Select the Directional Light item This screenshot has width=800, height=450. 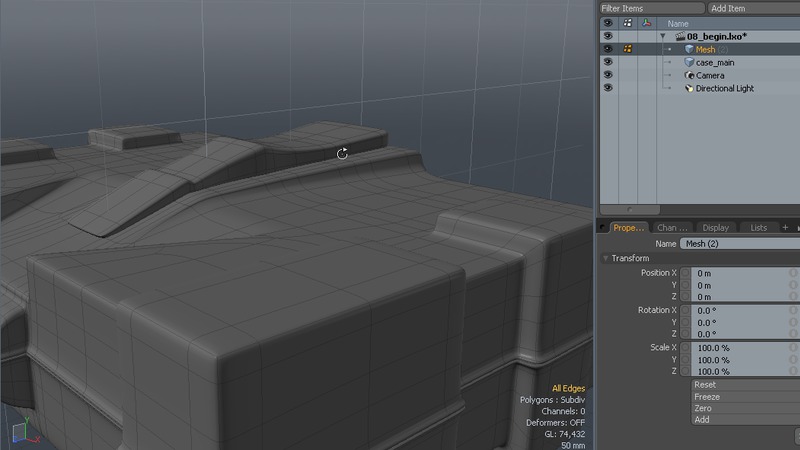[699, 88]
